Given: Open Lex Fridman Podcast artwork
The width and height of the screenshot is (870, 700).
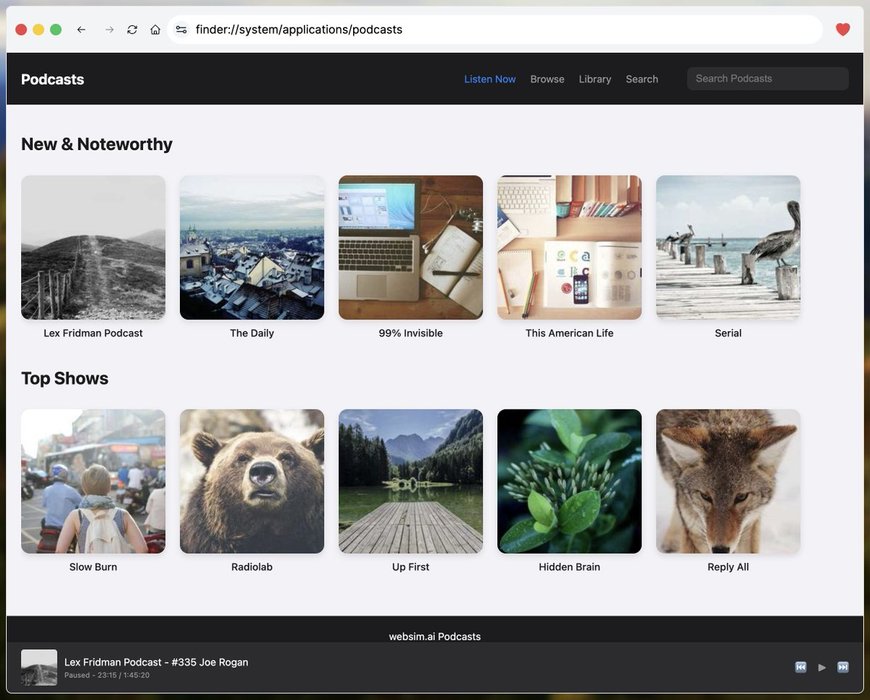Looking at the screenshot, I should pyautogui.click(x=93, y=247).
